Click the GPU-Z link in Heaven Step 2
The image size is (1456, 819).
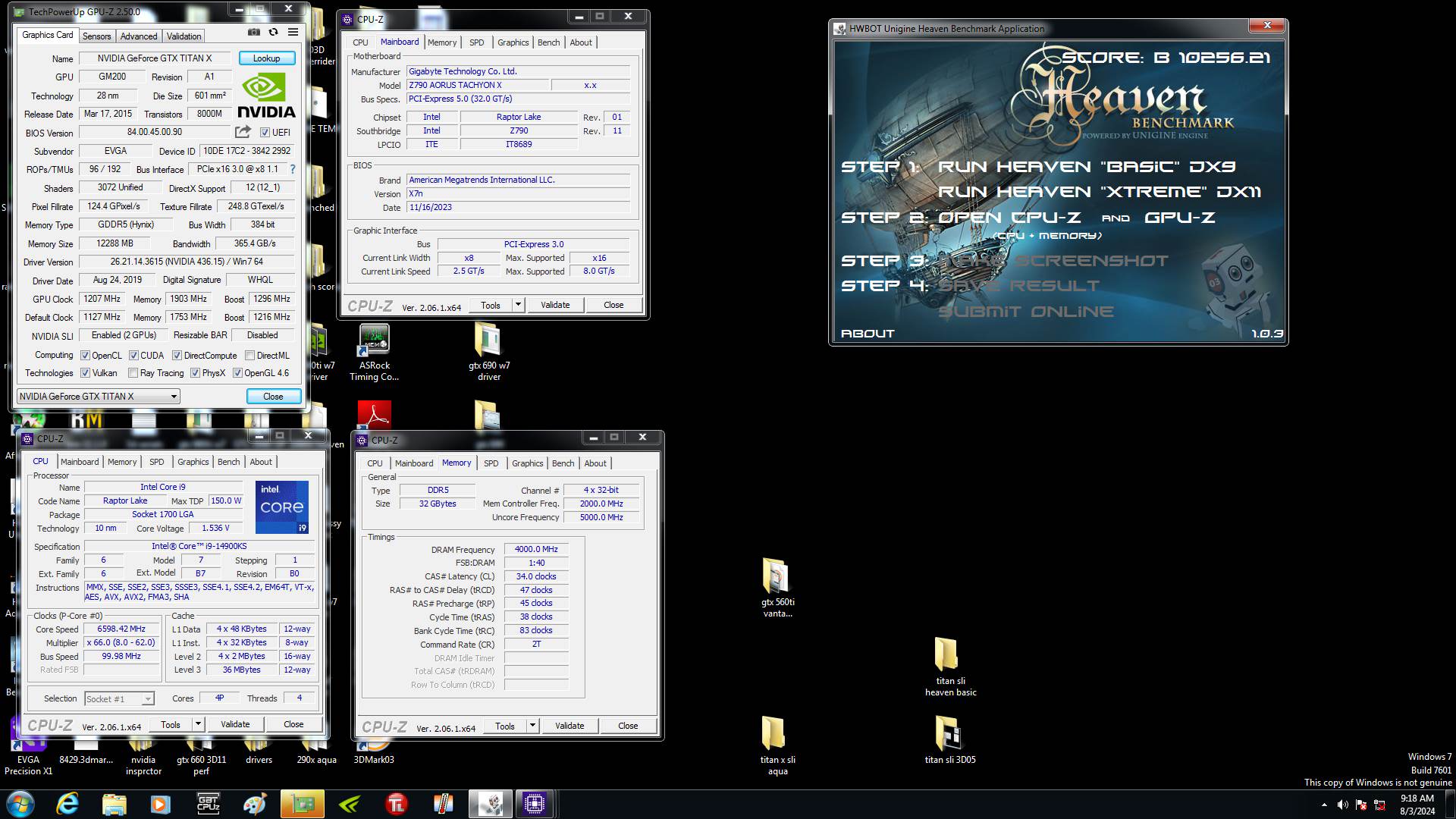pos(1179,218)
